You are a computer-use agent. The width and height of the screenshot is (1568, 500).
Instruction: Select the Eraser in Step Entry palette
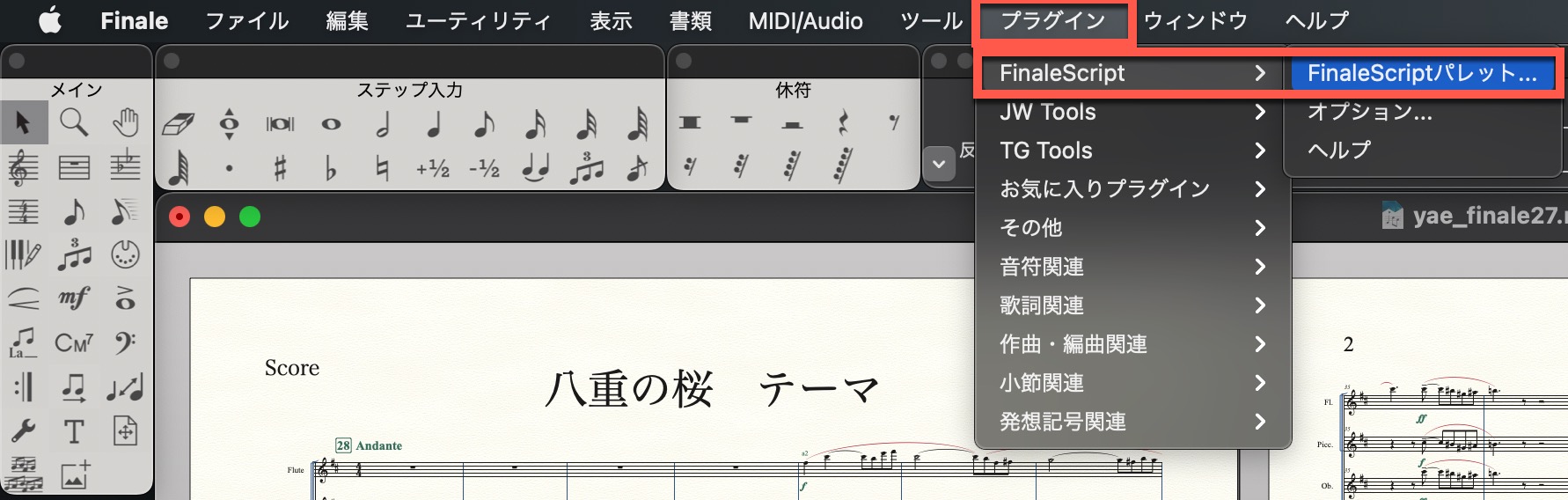[178, 124]
